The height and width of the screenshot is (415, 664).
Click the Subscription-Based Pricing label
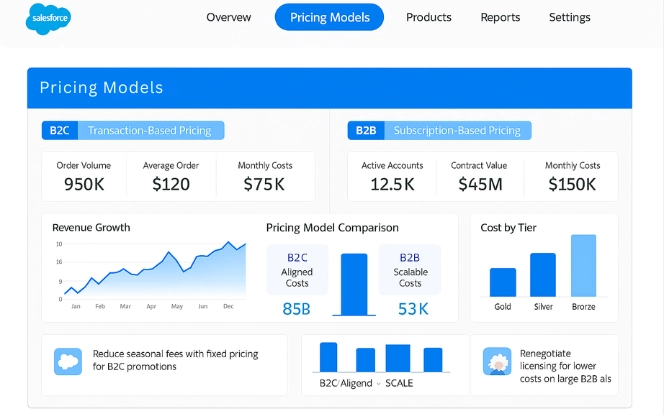click(457, 130)
